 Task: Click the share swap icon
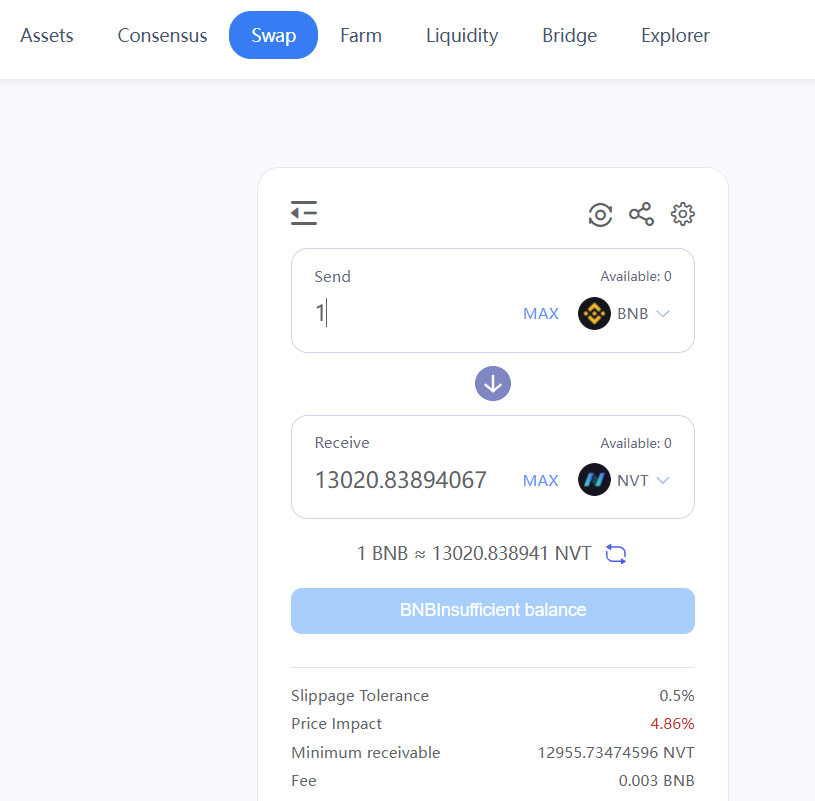[641, 214]
